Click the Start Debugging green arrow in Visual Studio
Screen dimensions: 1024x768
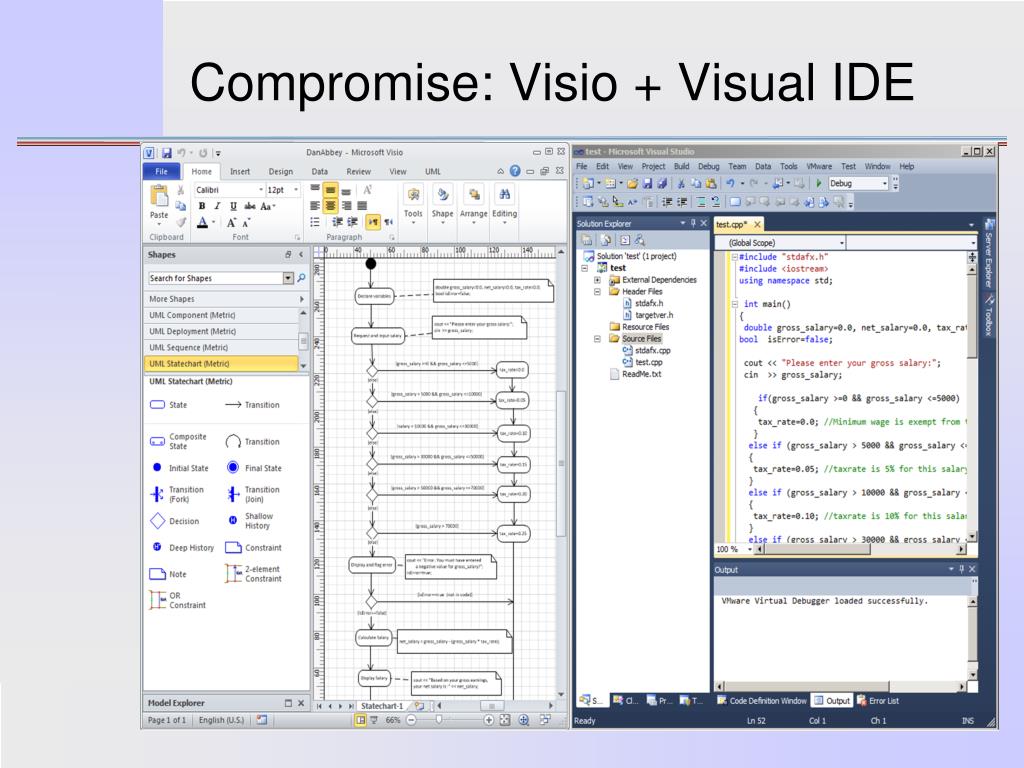[819, 184]
